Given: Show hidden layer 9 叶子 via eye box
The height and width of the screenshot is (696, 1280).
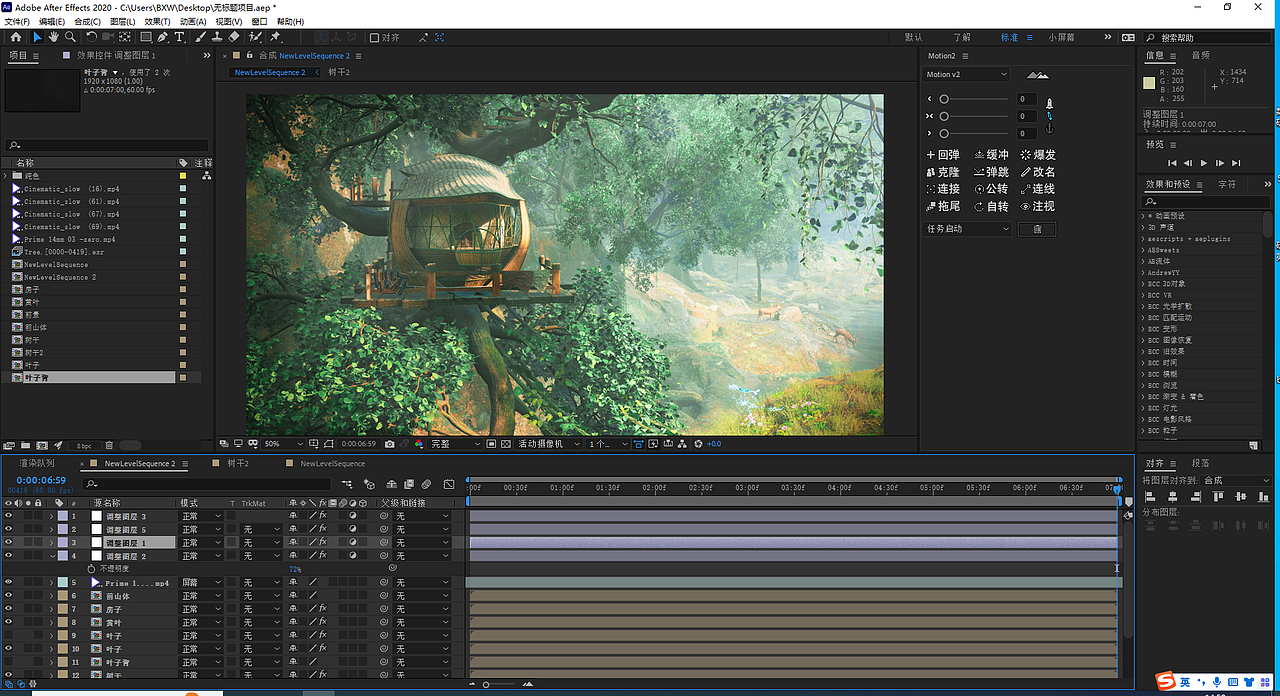Looking at the screenshot, I should coord(8,635).
